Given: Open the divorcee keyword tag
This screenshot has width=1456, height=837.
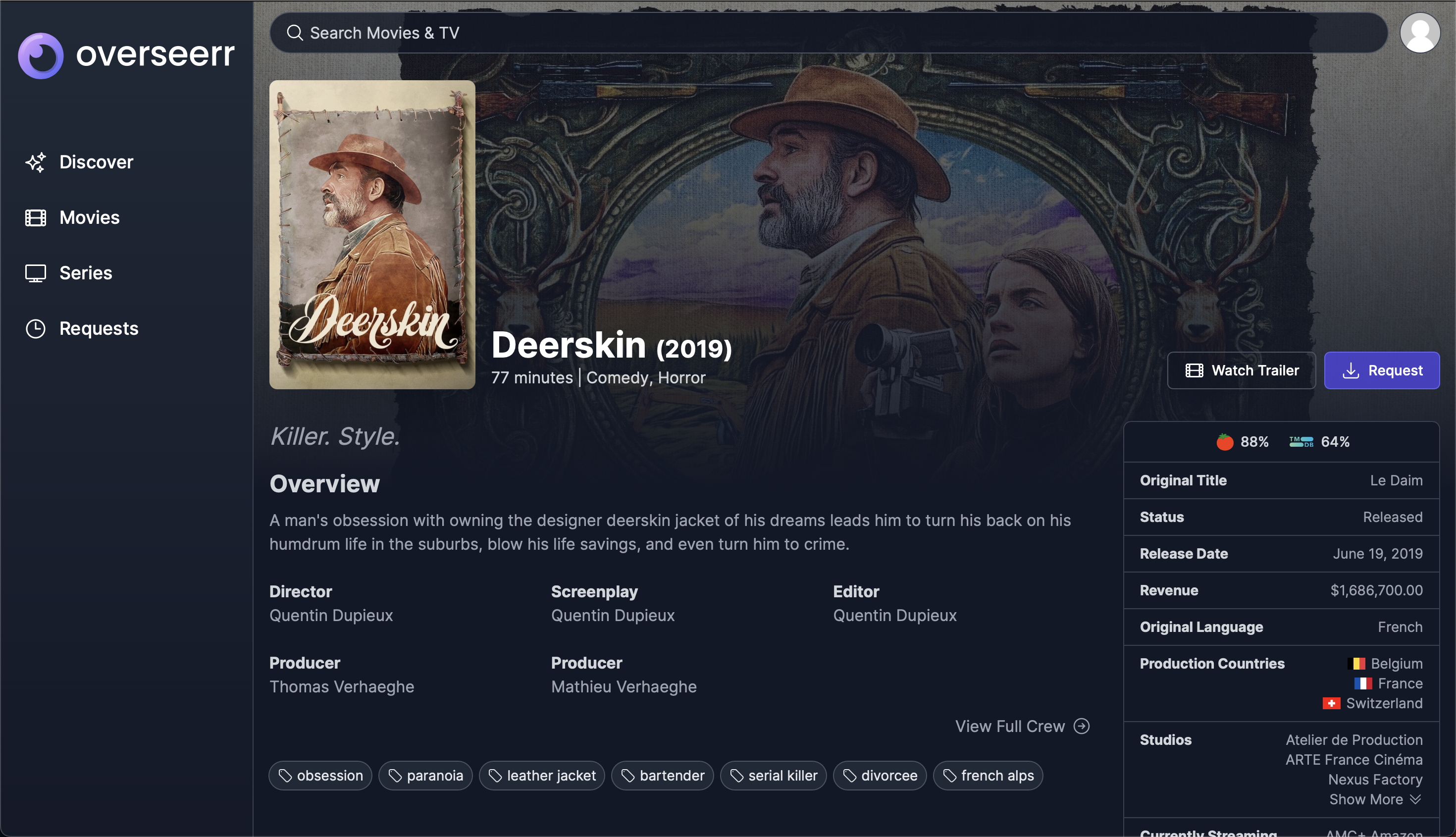Looking at the screenshot, I should [x=880, y=776].
